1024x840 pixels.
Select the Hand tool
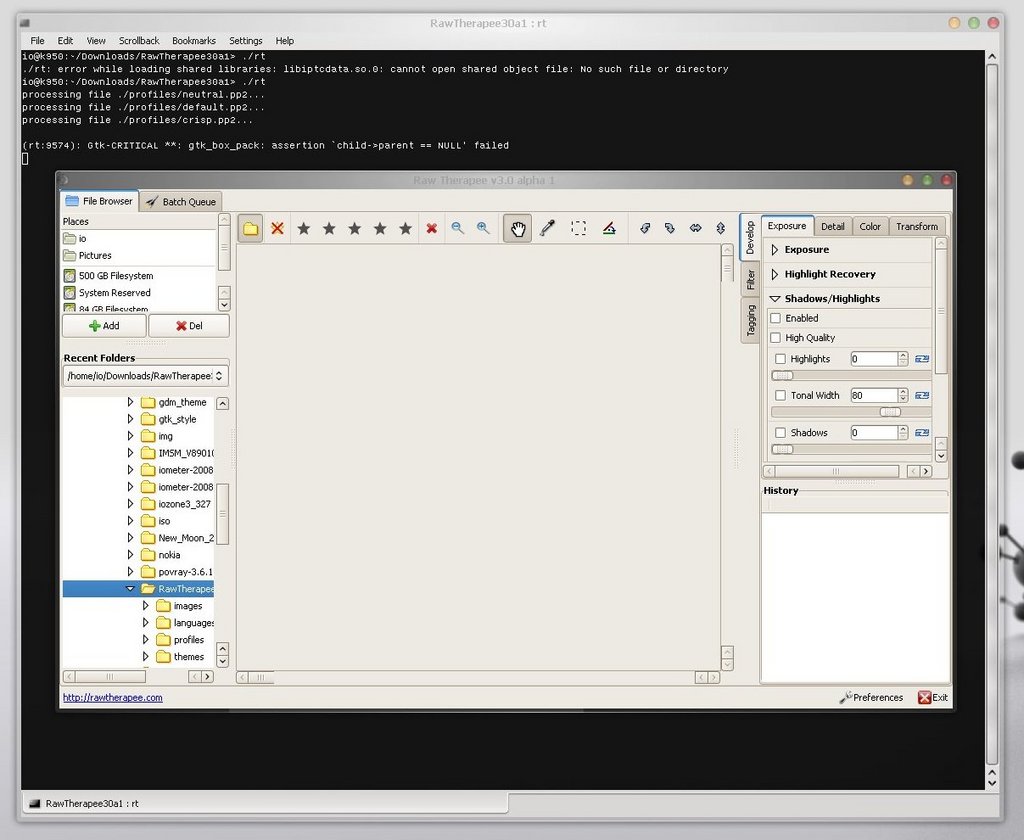[x=517, y=228]
